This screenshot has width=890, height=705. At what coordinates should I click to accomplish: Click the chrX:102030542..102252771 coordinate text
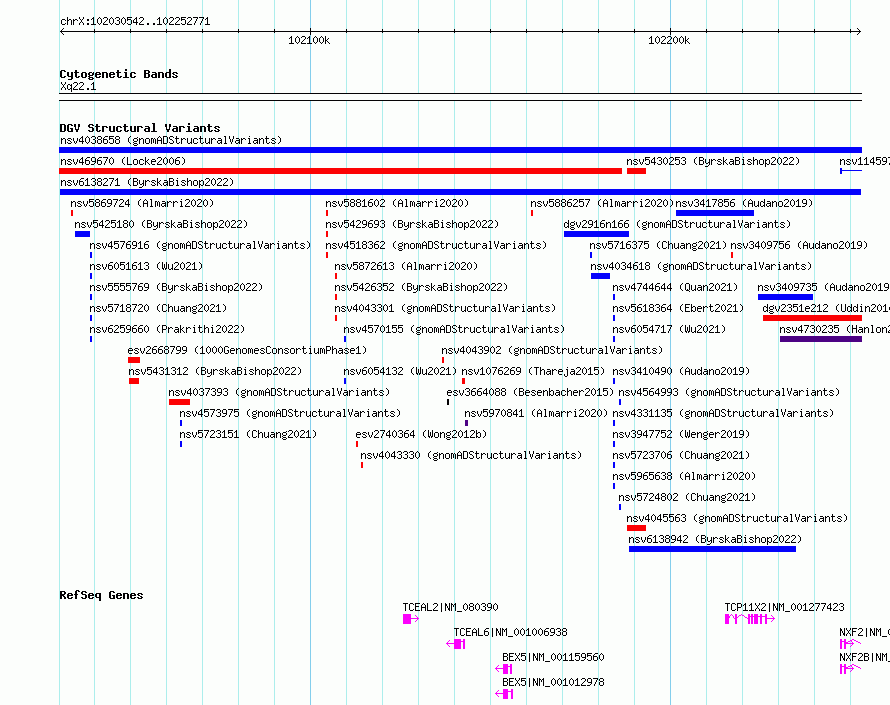135,21
